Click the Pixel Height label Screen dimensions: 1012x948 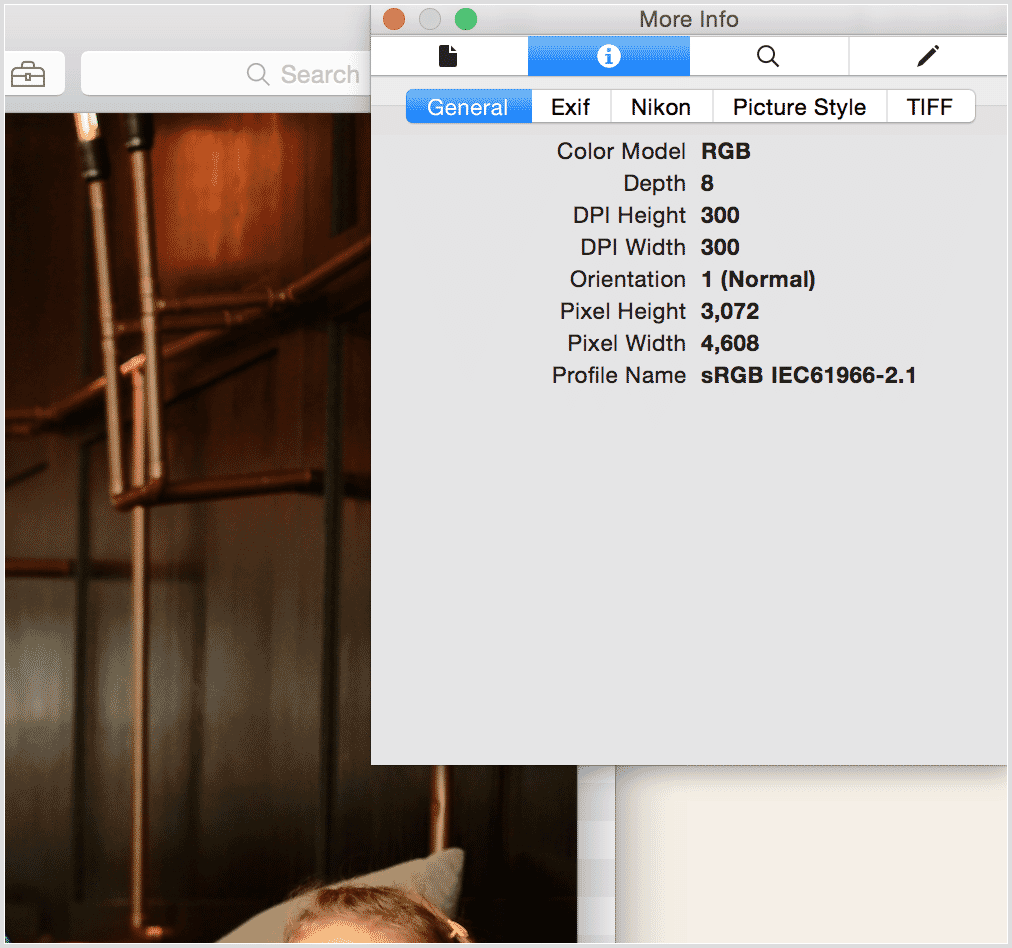click(x=623, y=312)
